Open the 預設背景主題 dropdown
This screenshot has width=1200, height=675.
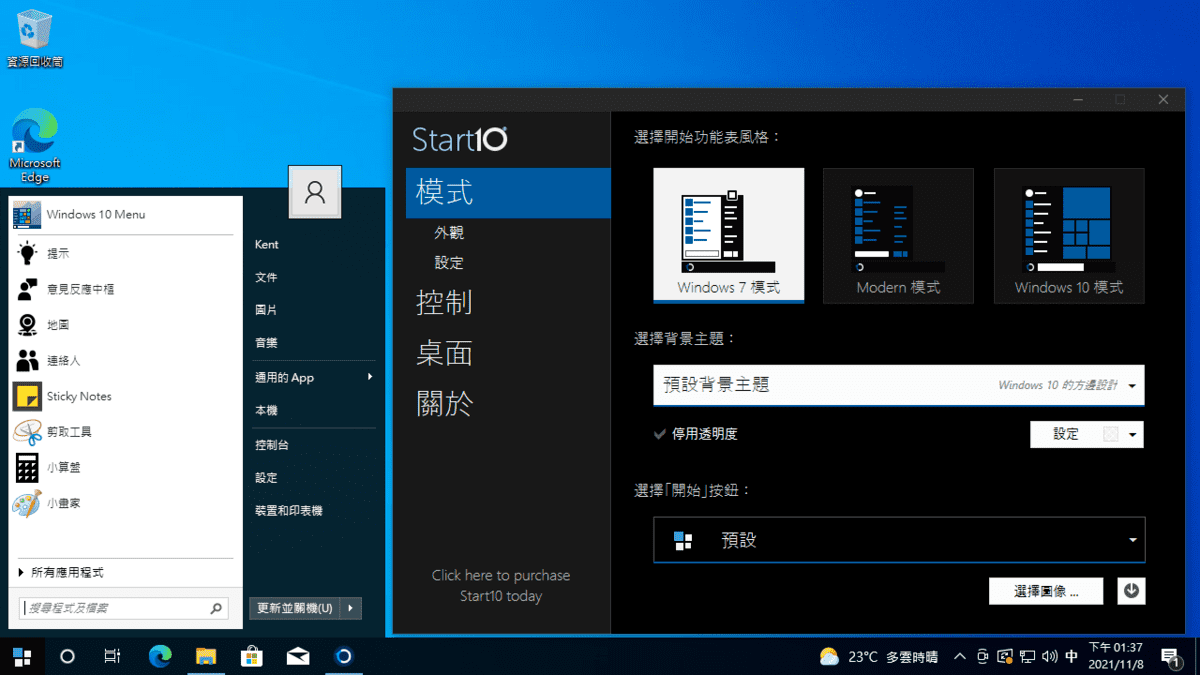point(897,385)
